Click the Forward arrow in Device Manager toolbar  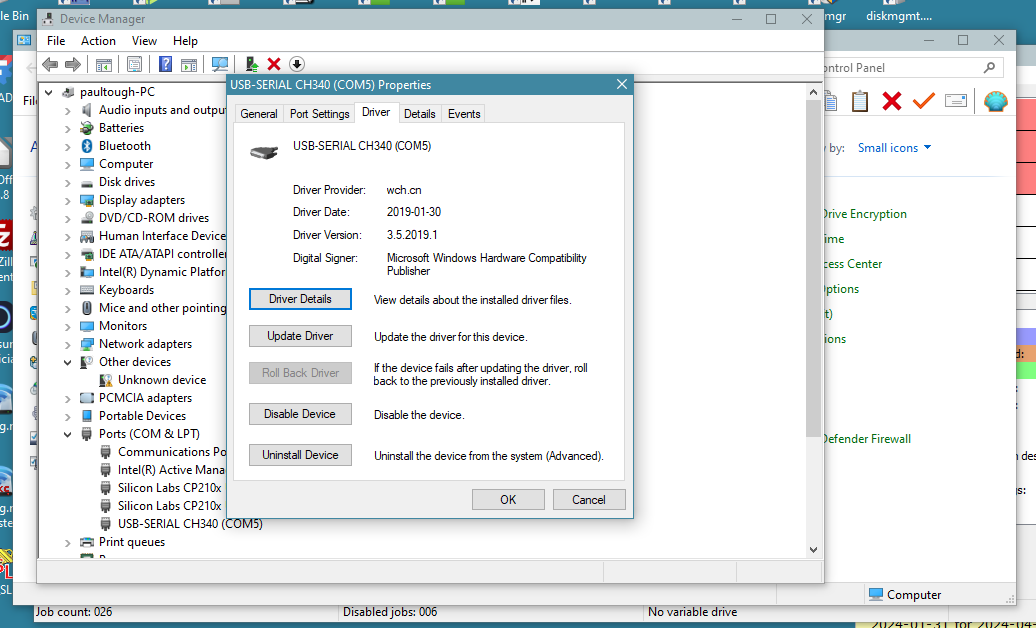point(73,64)
